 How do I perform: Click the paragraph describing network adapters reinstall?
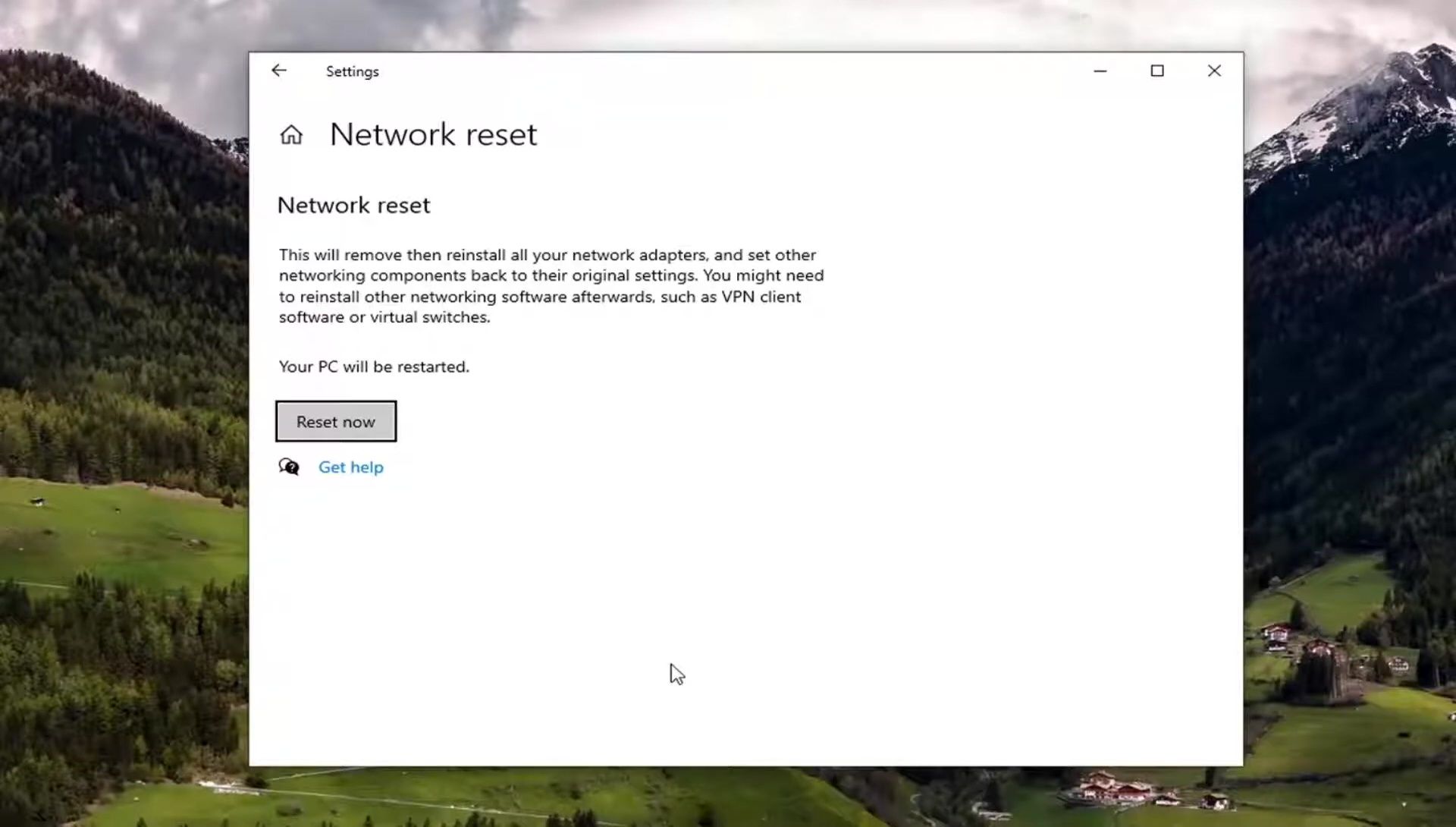click(551, 286)
